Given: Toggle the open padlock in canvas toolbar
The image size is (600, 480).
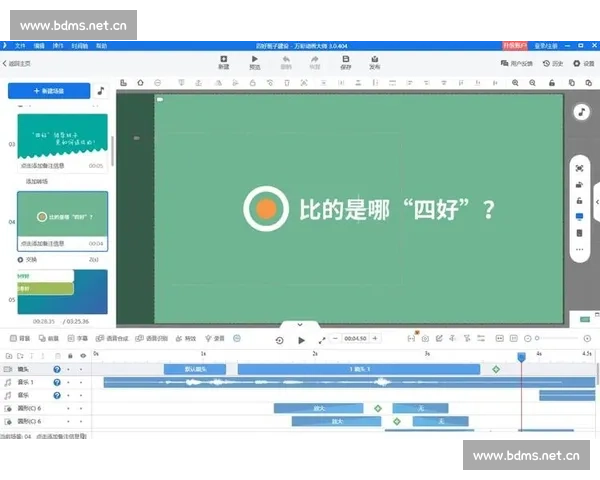Looking at the screenshot, I should click(x=551, y=83).
